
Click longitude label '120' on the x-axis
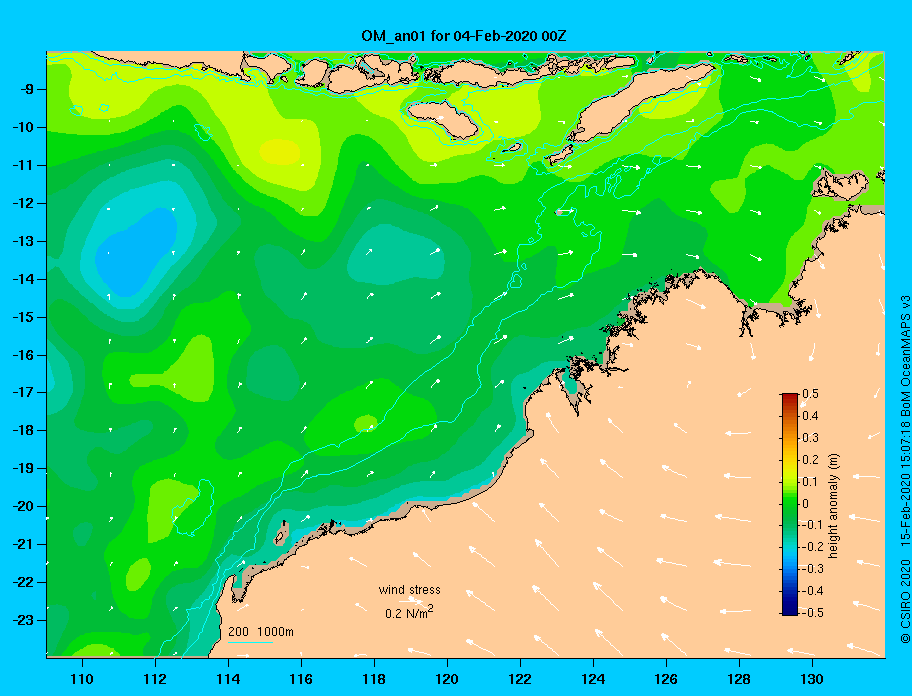447,679
